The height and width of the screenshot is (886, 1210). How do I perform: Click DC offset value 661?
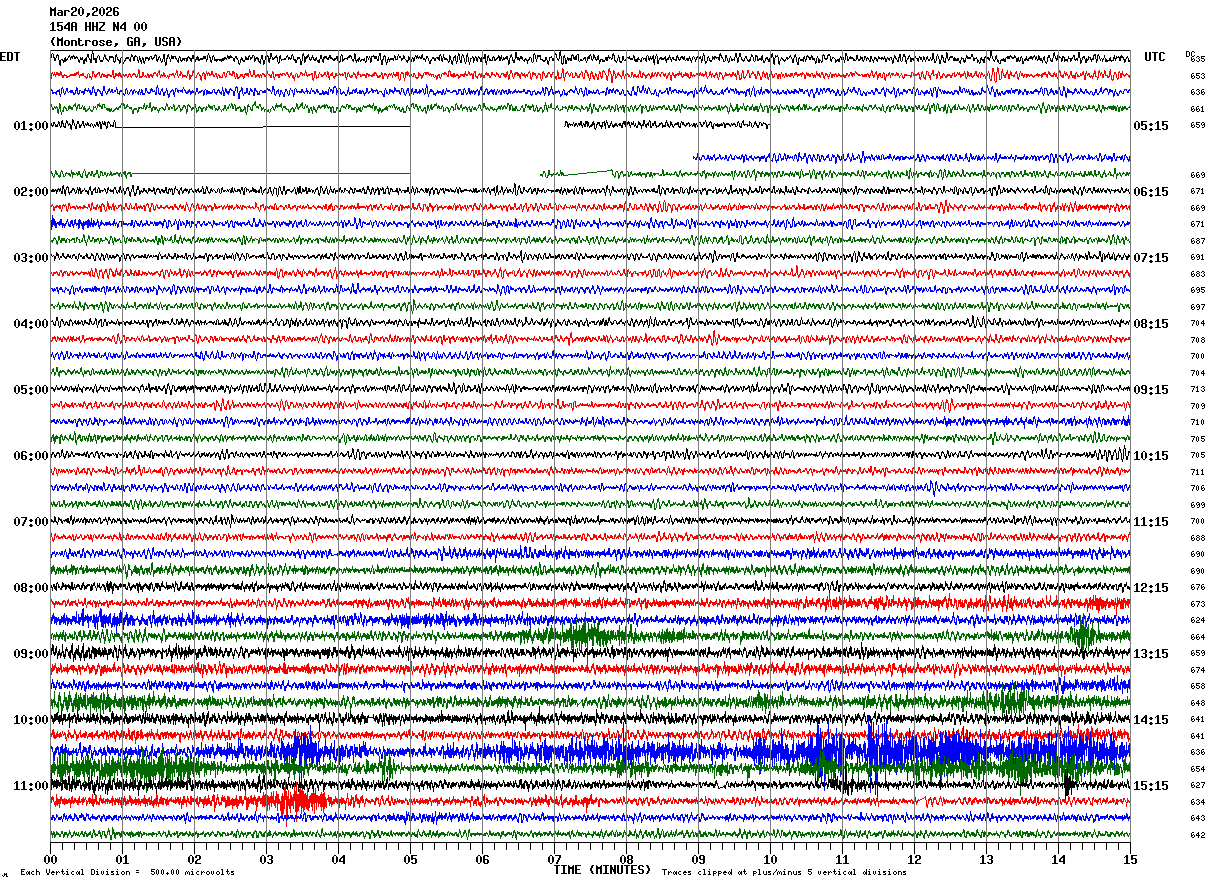pyautogui.click(x=1197, y=109)
